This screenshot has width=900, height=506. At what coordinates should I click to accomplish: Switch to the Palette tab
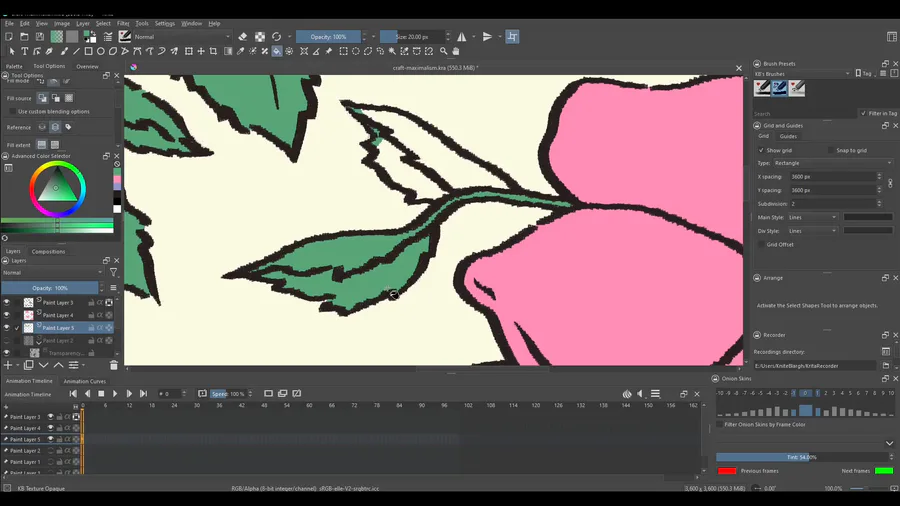(x=14, y=67)
